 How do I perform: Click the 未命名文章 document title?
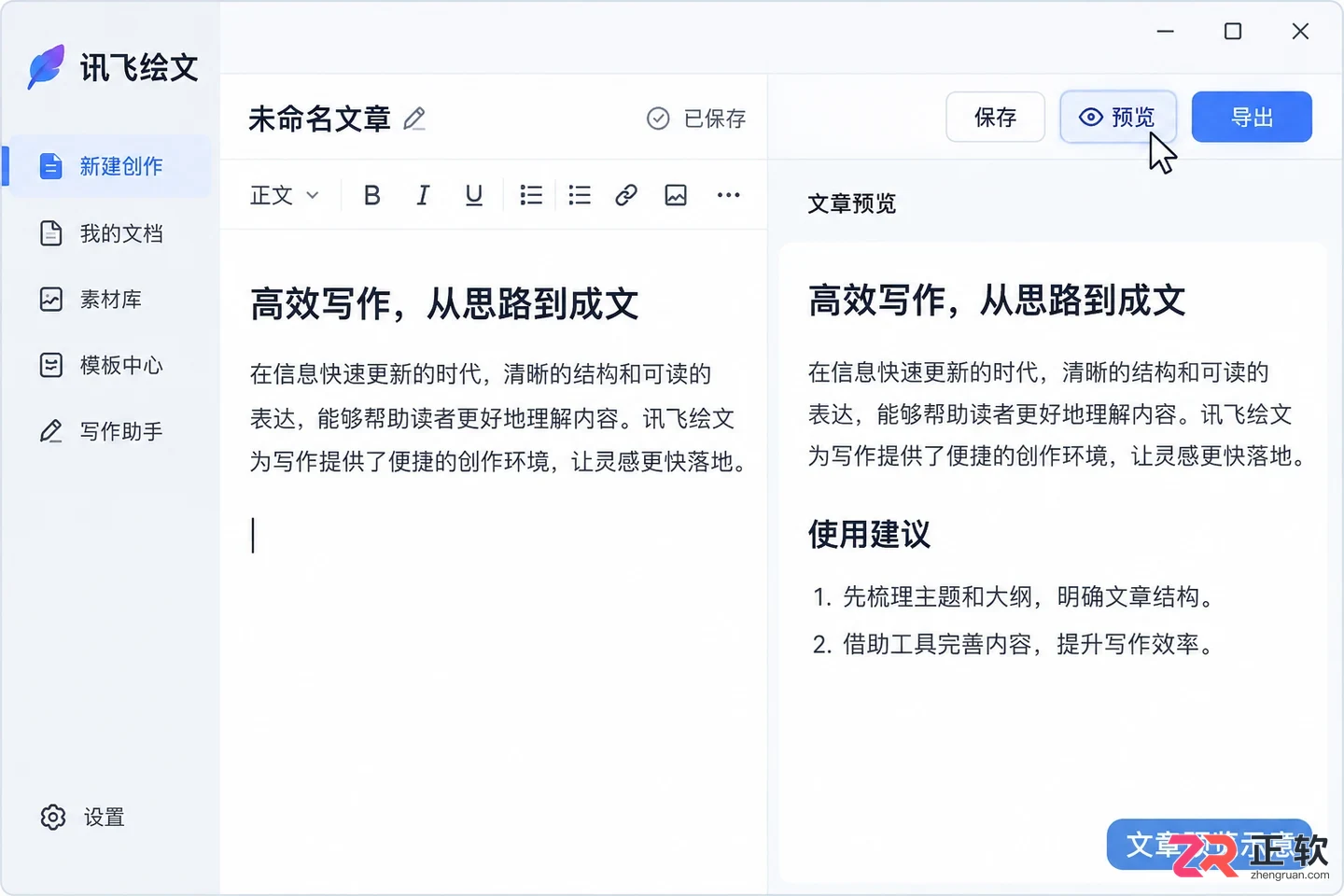point(319,119)
